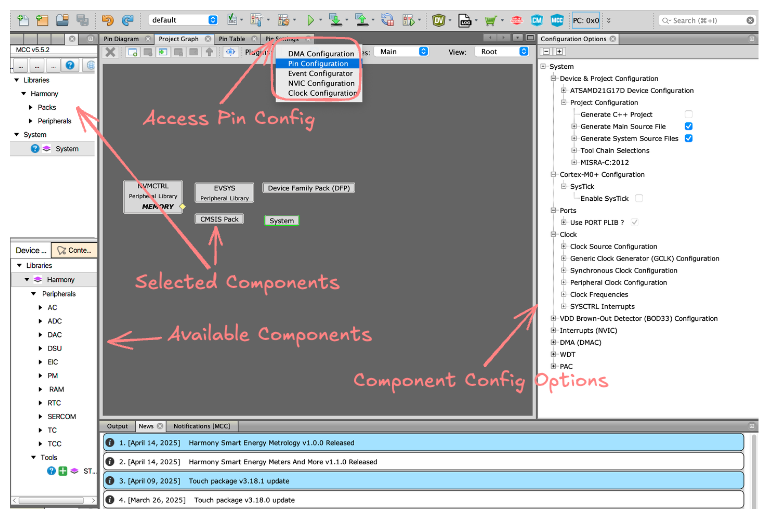Select DMA Configuration from plugins menu
Viewport: 768px width, 519px height.
[319, 53]
